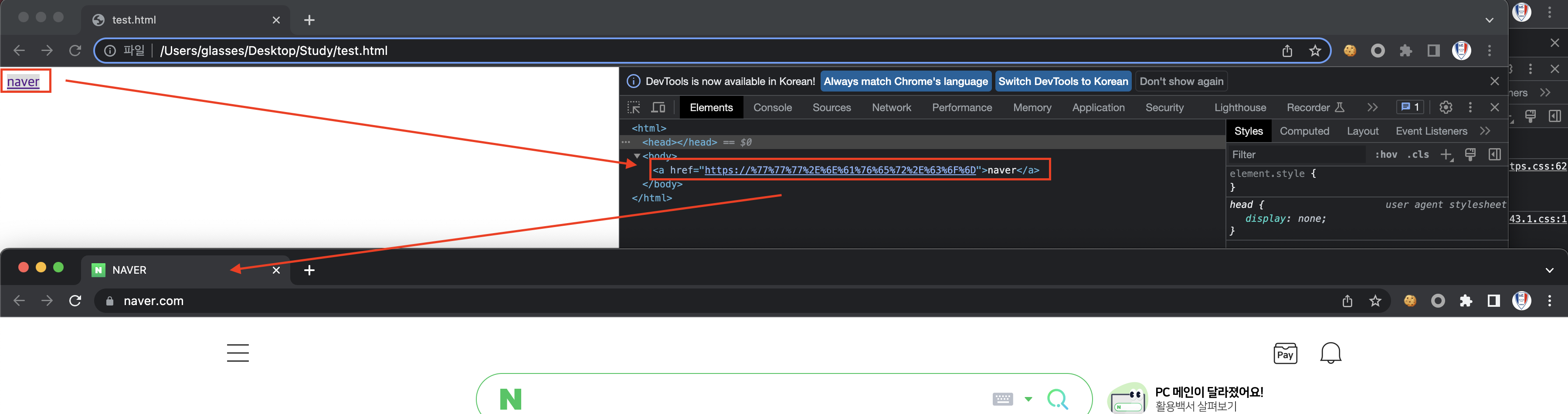Screen dimensions: 1568x414
Task: Open the Application tab
Action: [1098, 107]
